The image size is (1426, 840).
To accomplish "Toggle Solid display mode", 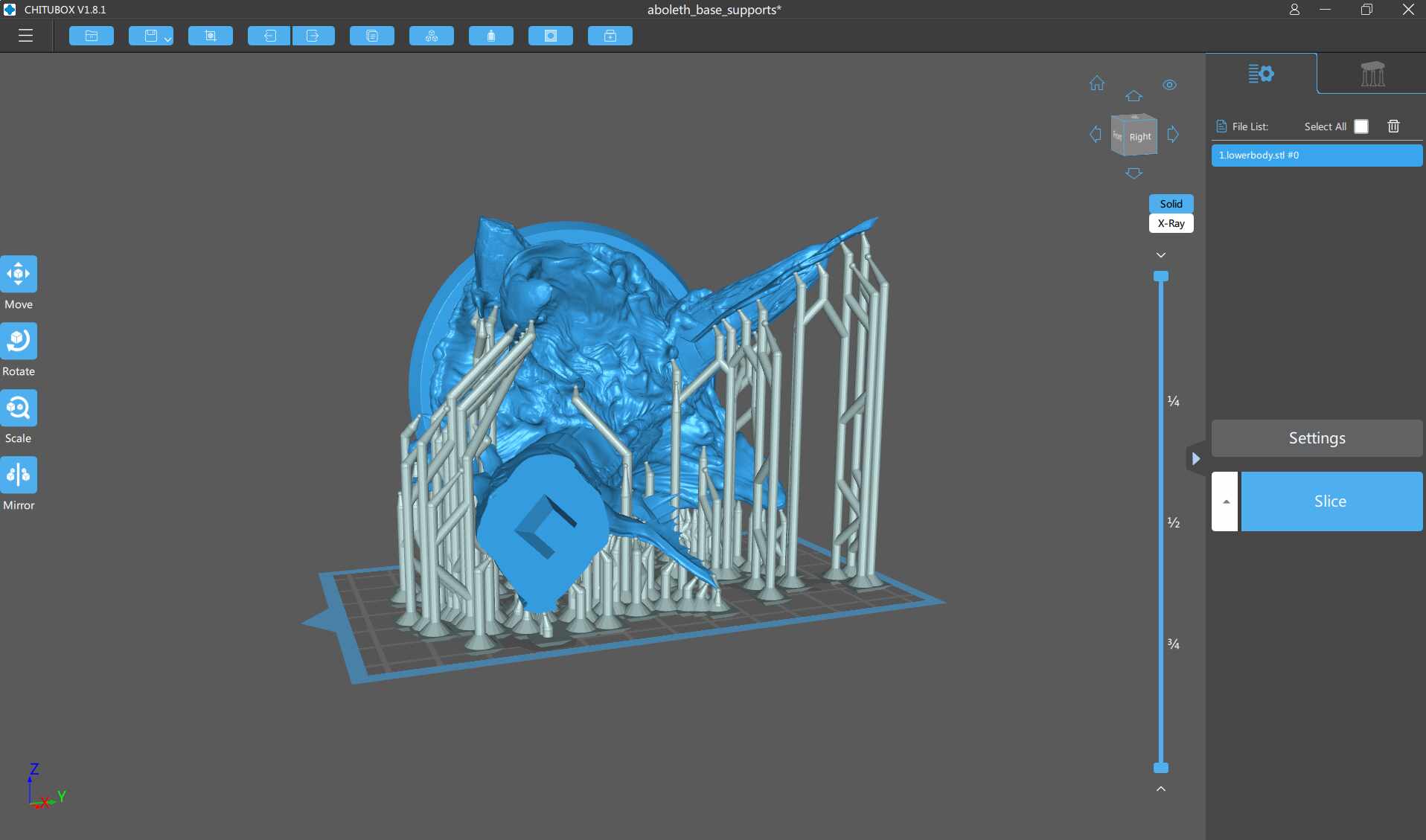I will click(x=1170, y=204).
